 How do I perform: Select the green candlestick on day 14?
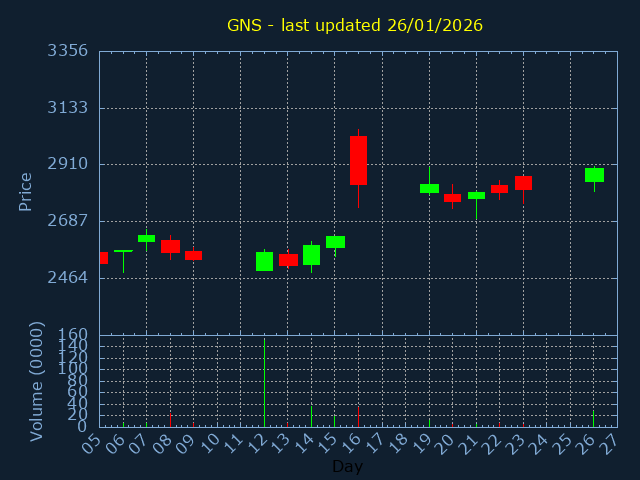(311, 255)
